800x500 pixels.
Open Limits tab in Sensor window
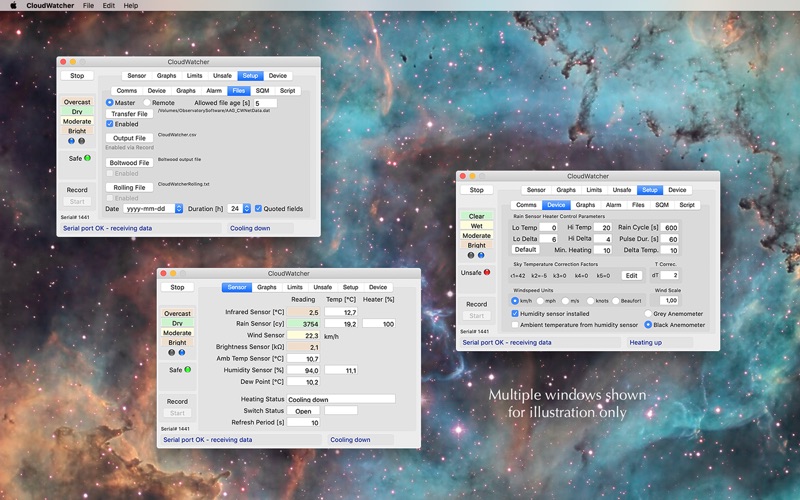(294, 287)
